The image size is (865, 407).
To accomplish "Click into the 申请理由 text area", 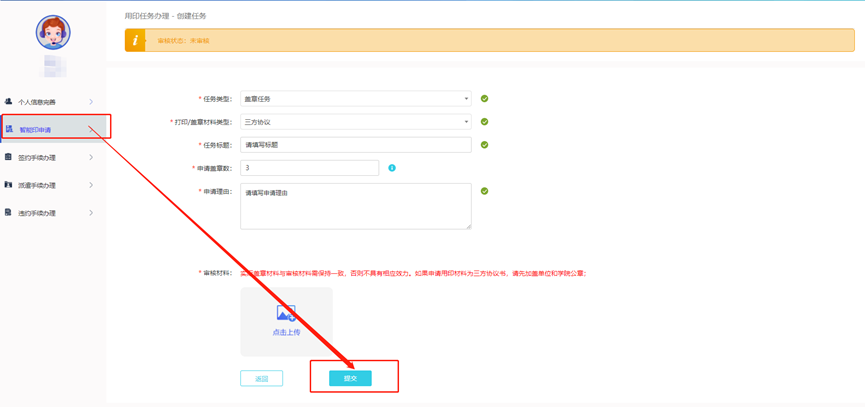I will tap(355, 206).
